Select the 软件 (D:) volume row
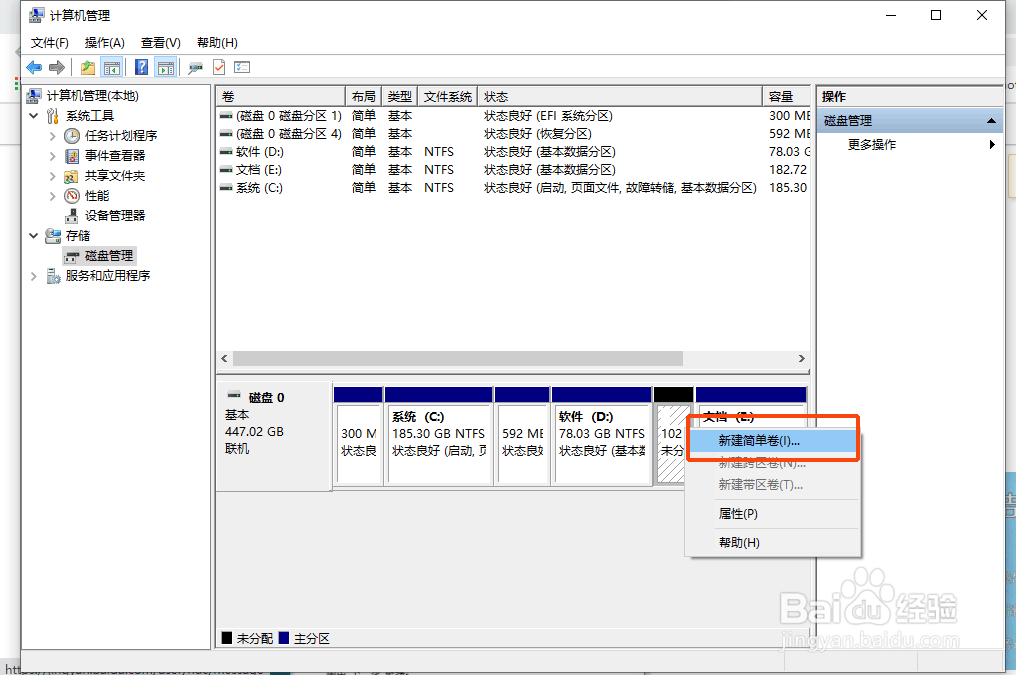Viewport: 1016px width, 675px height. tap(514, 152)
